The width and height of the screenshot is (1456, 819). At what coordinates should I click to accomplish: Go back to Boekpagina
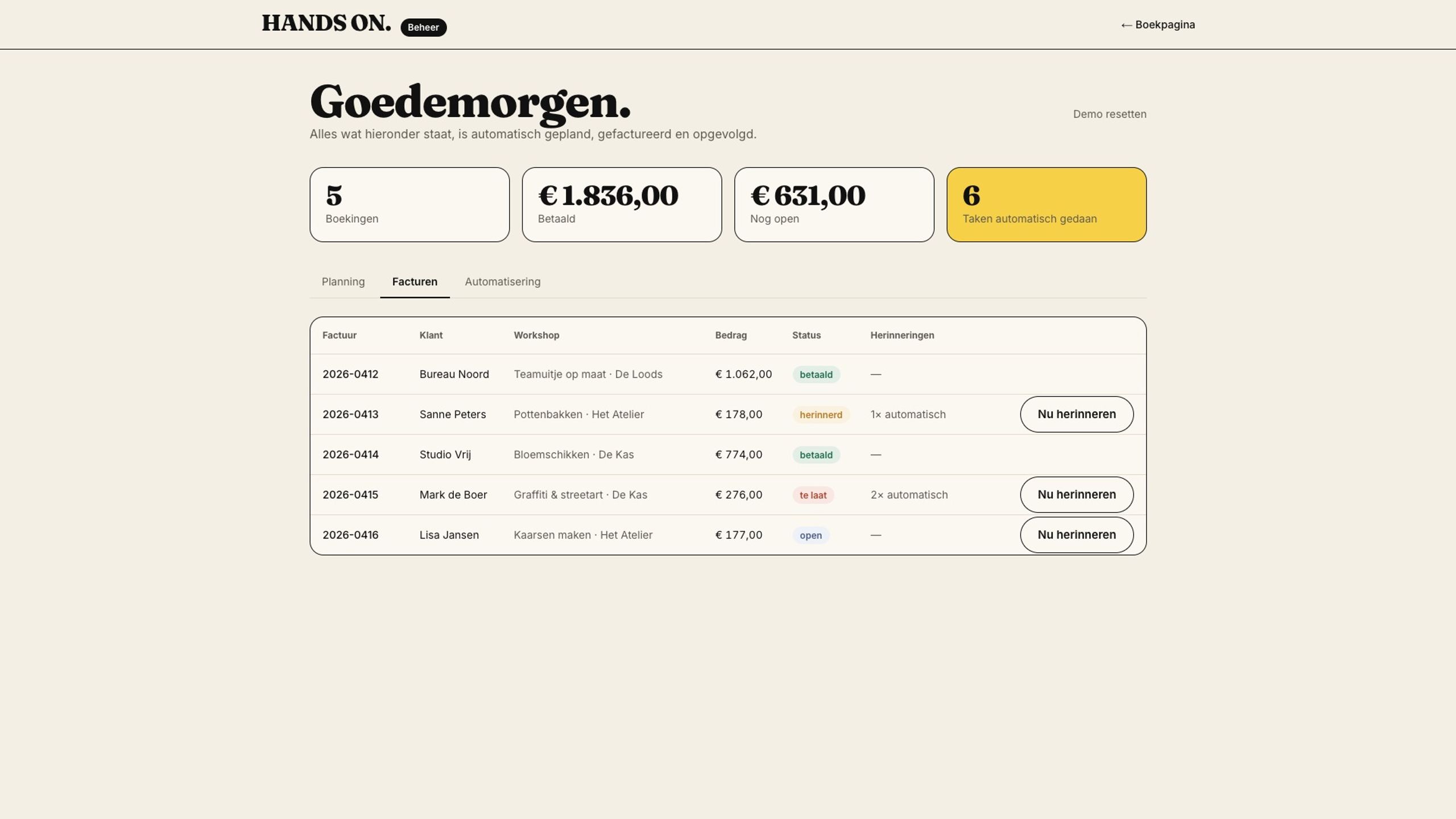[1157, 24]
